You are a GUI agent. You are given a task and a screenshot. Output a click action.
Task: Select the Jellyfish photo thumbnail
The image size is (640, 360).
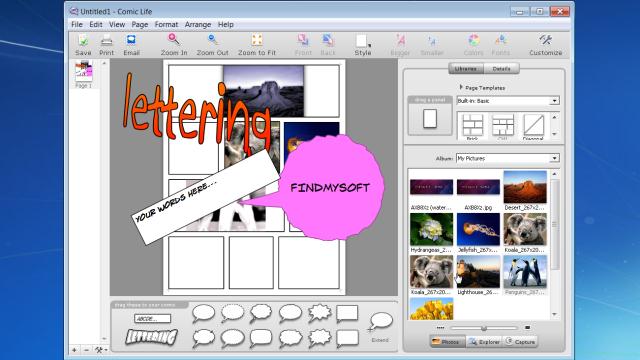pos(478,229)
